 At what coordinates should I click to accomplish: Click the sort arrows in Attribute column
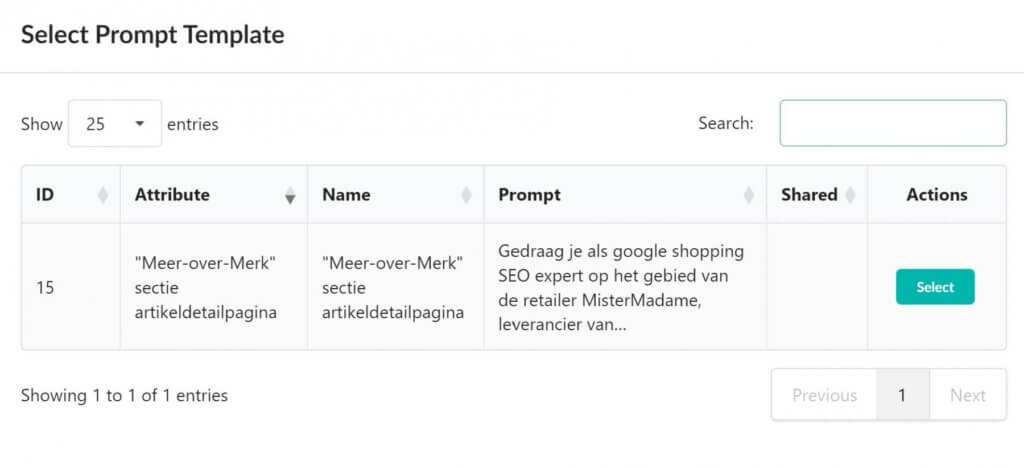point(290,196)
